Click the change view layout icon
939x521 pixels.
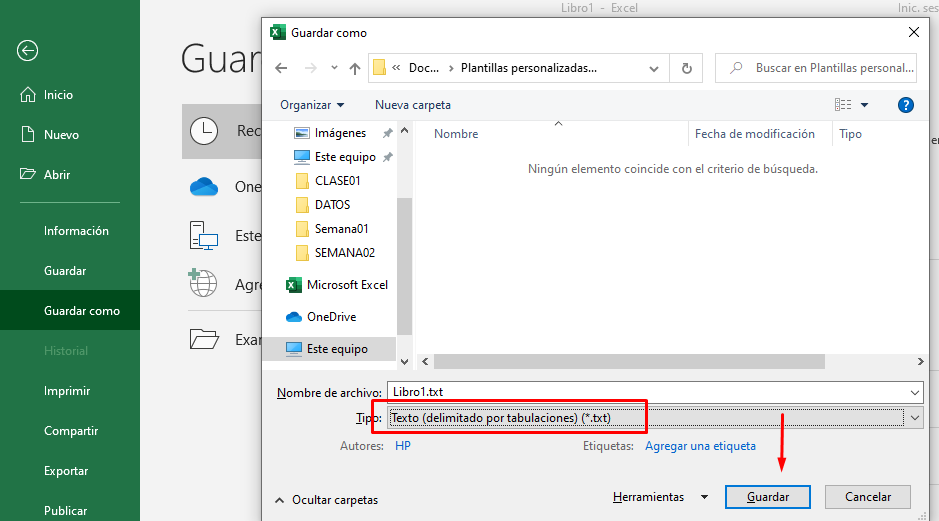[843, 105]
